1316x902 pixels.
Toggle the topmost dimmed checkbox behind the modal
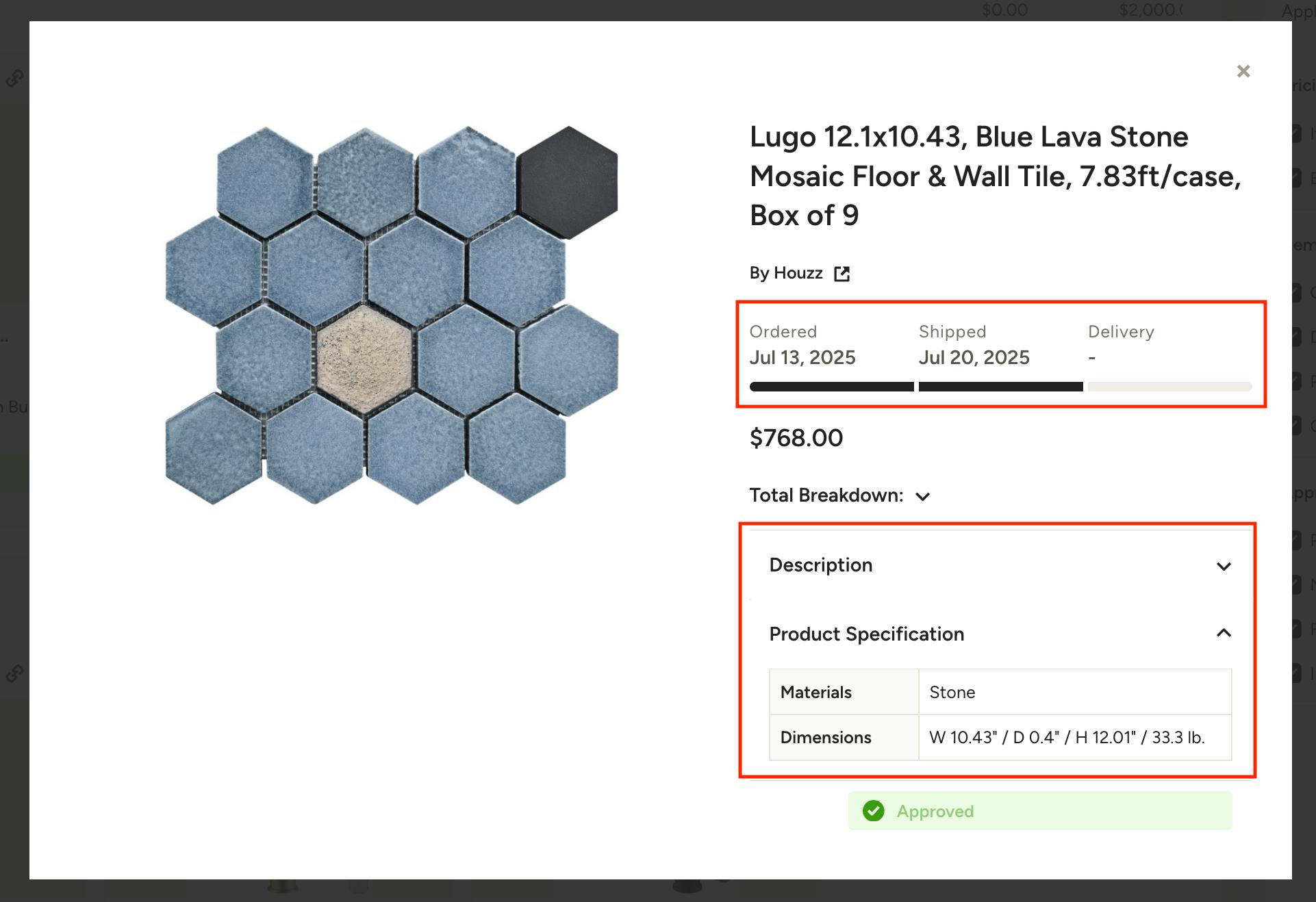[x=1297, y=133]
